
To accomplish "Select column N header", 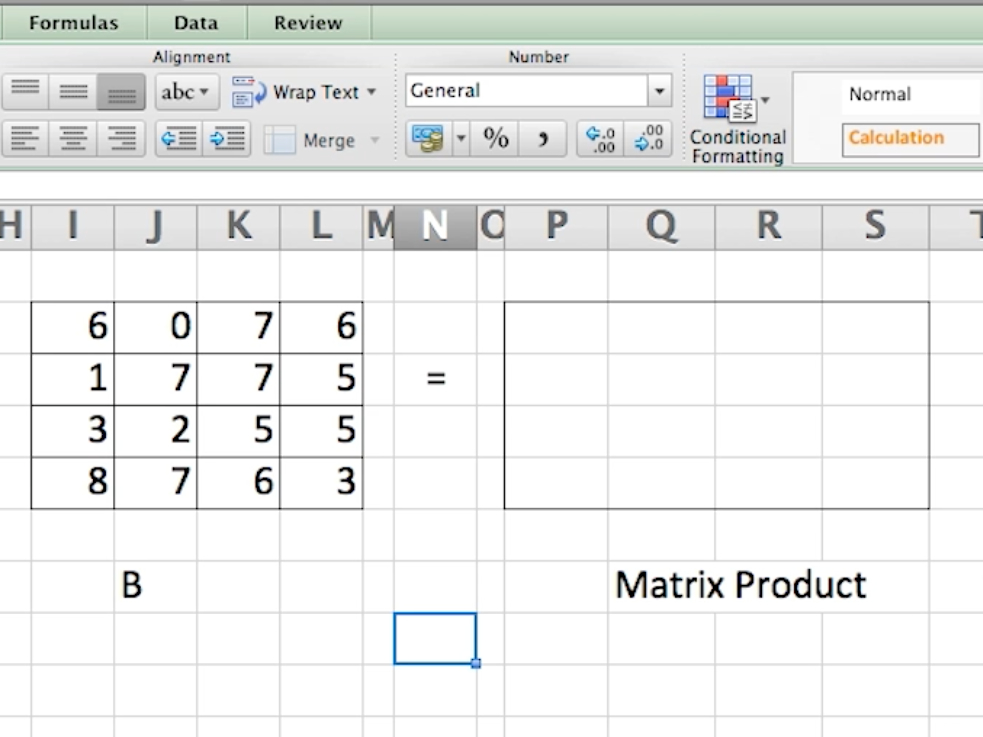I will click(435, 226).
